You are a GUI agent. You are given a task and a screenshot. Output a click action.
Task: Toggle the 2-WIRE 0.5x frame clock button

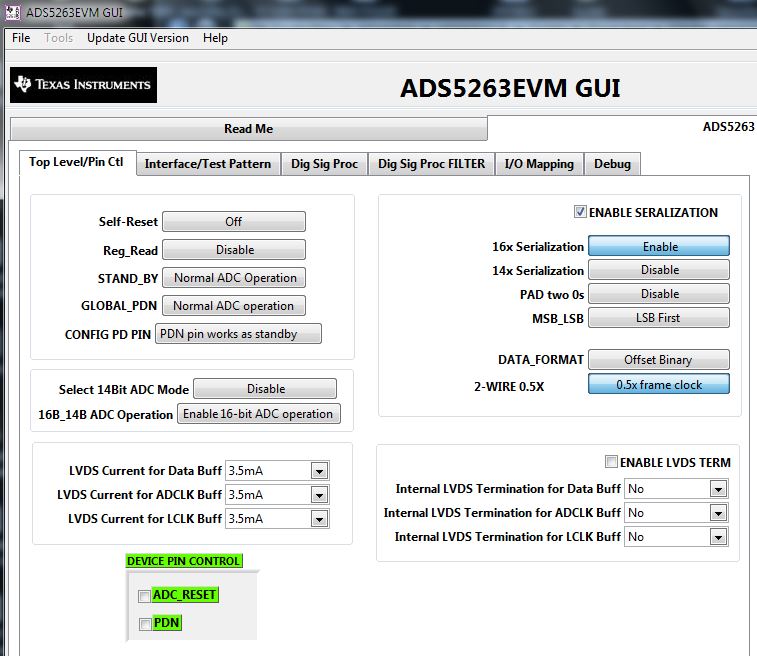tap(659, 384)
